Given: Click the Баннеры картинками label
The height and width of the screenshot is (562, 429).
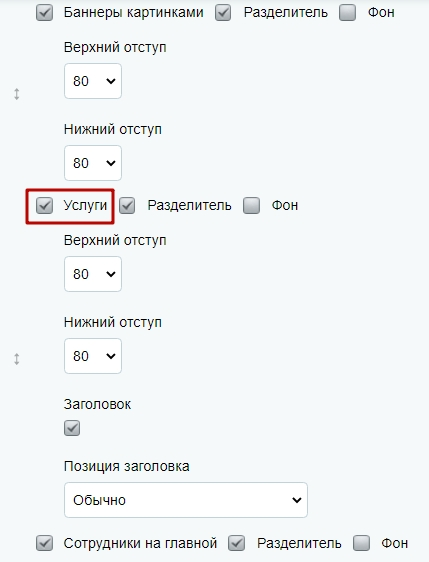Looking at the screenshot, I should (x=134, y=13).
